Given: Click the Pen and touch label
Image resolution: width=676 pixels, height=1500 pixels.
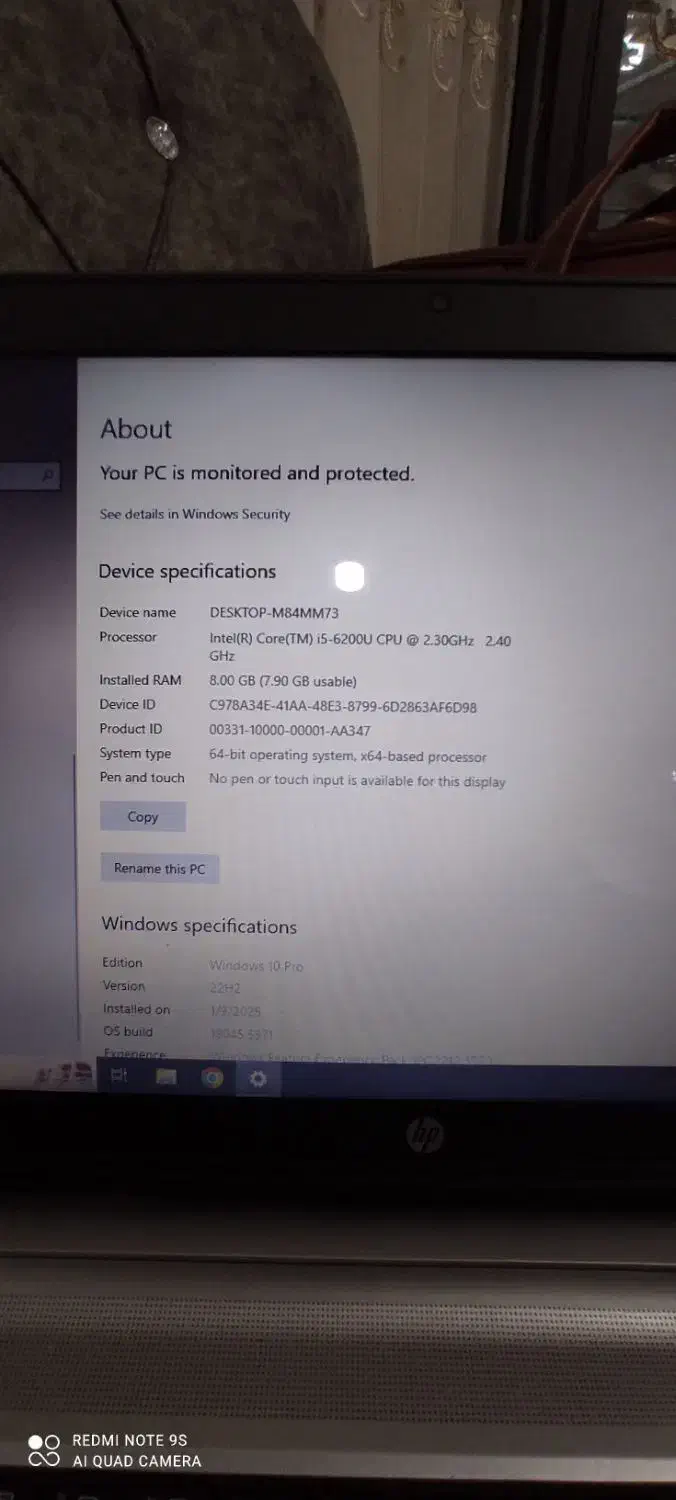Looking at the screenshot, I should coord(142,777).
